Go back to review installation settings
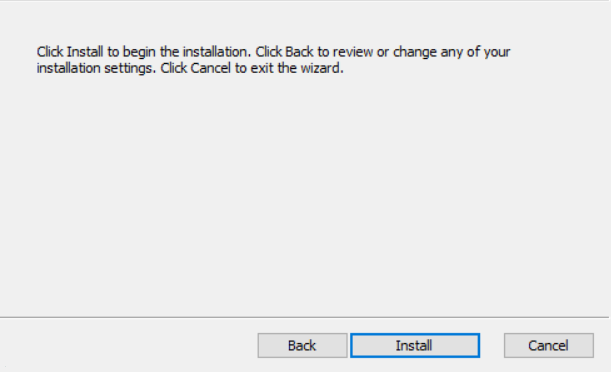This screenshot has width=611, height=372. coord(302,345)
